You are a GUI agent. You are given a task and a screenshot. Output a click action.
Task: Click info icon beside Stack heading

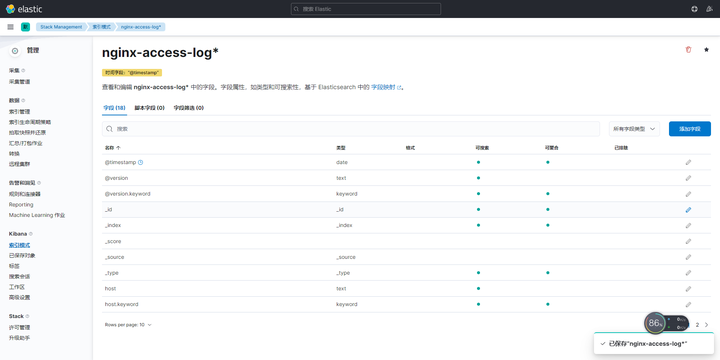coord(28,316)
